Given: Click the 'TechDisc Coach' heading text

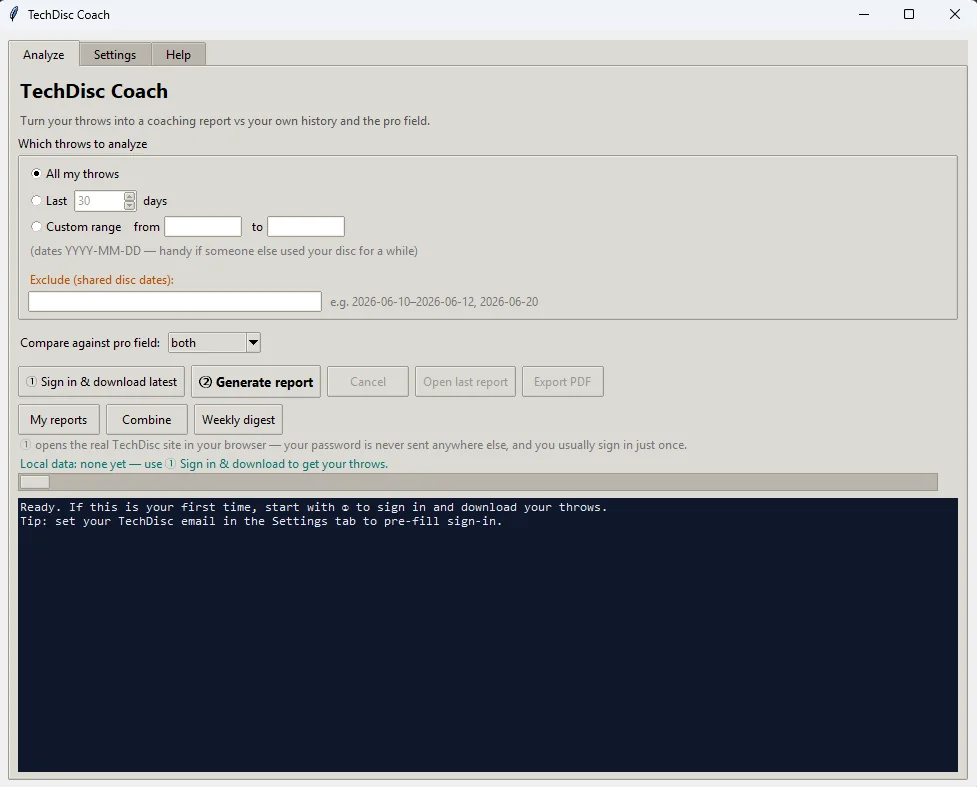Looking at the screenshot, I should point(94,91).
